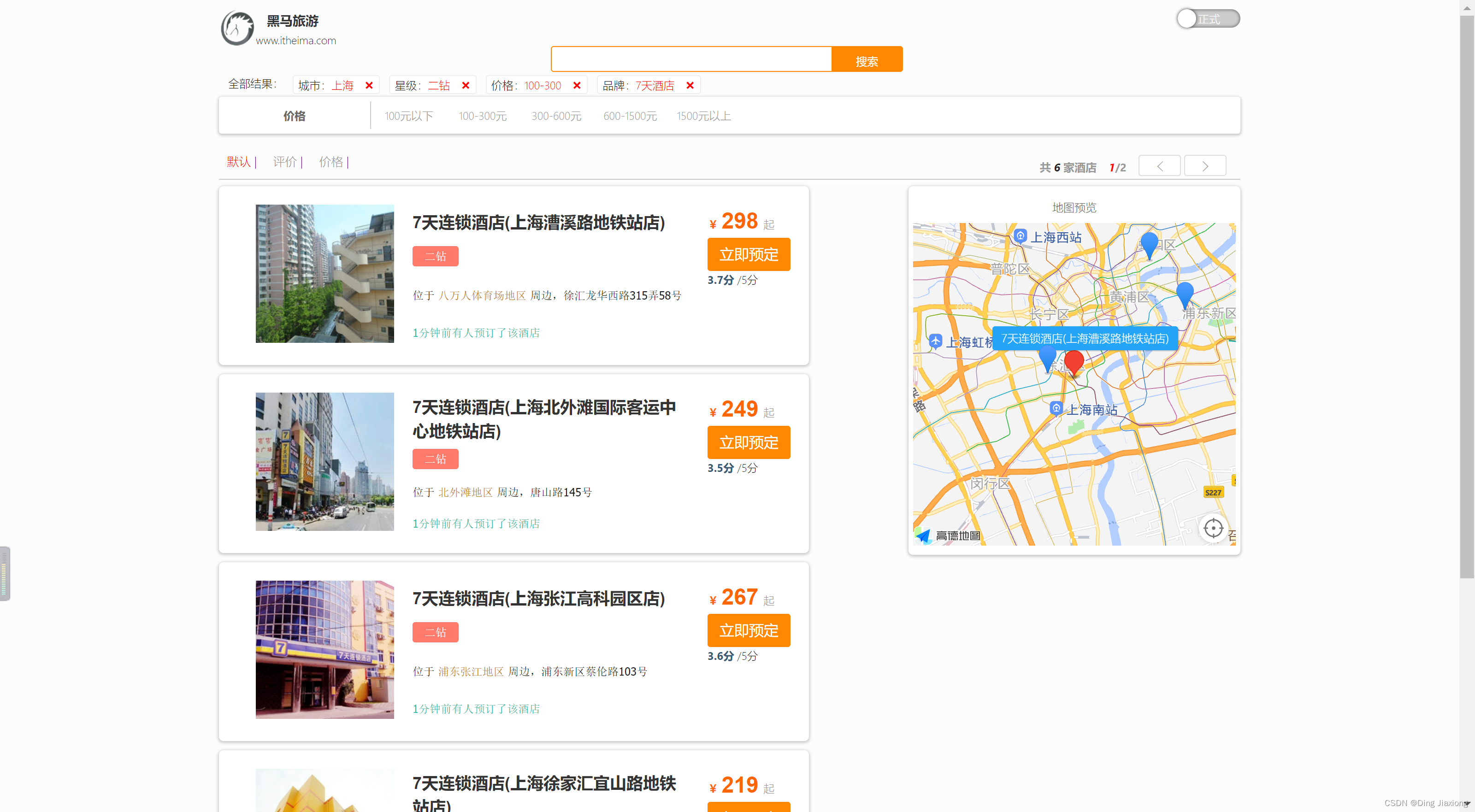Book the 267 yuan 张江高科园区店 hotel
Image resolution: width=1475 pixels, height=812 pixels.
[x=749, y=630]
